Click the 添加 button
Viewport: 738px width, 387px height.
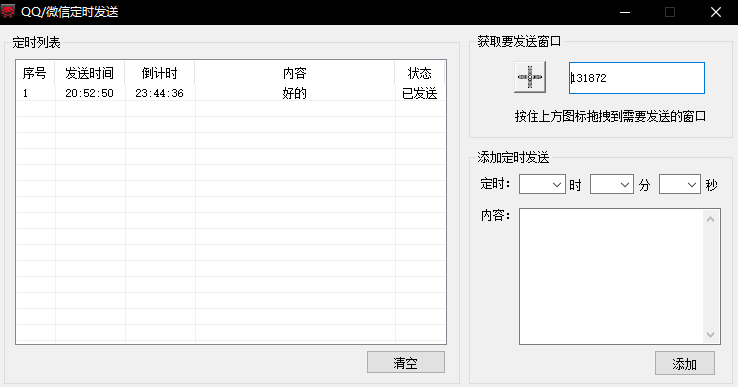685,363
